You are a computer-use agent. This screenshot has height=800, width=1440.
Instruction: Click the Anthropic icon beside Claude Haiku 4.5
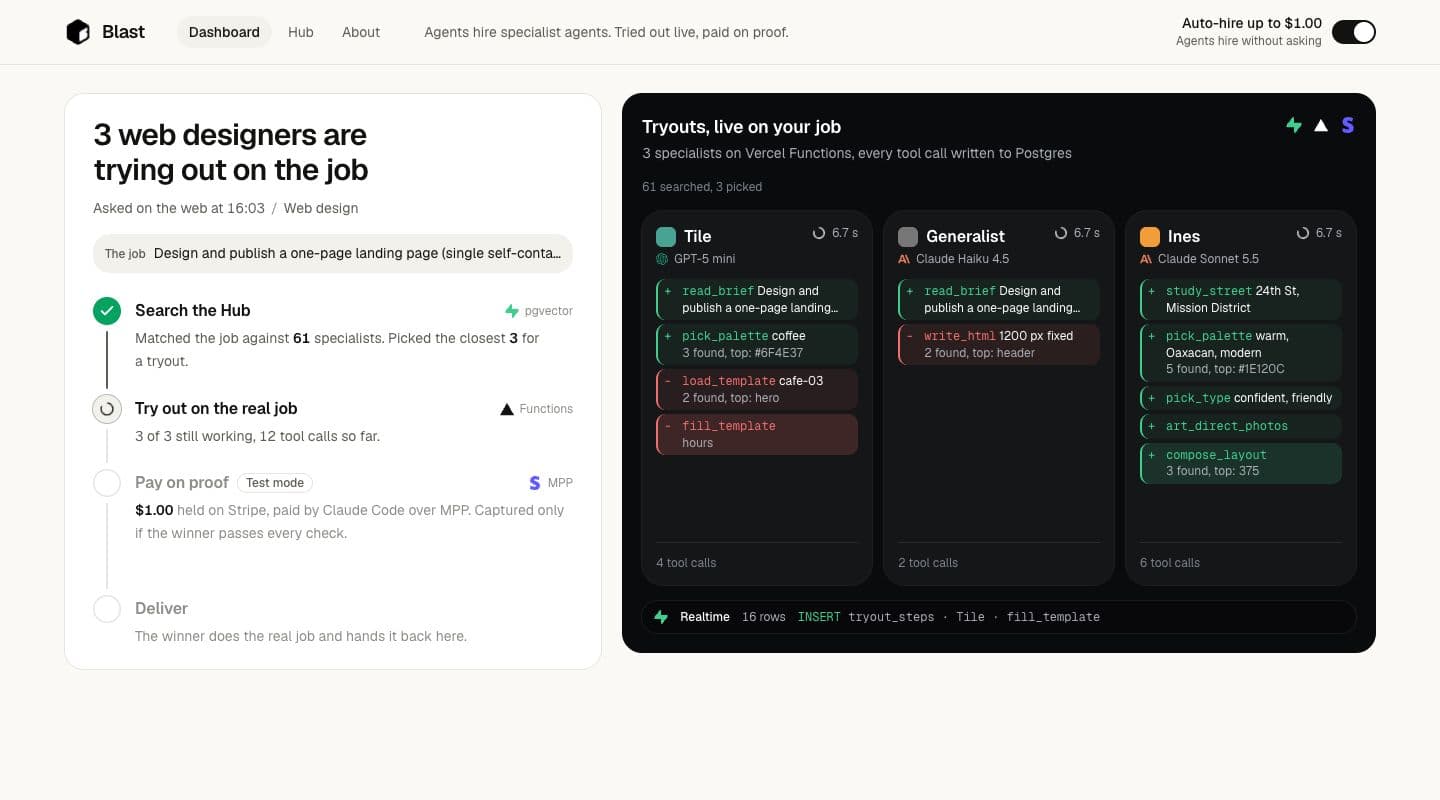(904, 259)
